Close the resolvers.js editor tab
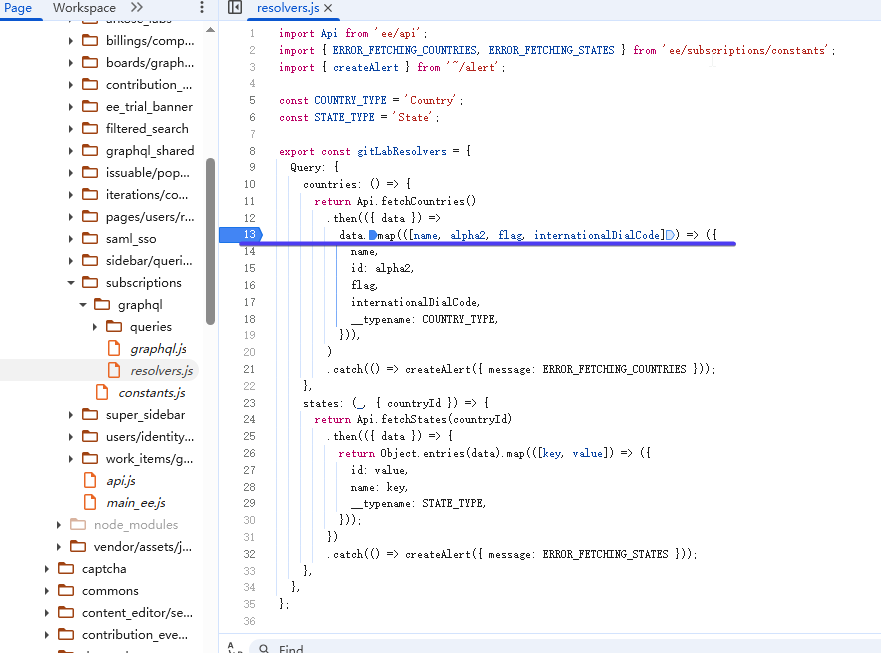 click(328, 8)
